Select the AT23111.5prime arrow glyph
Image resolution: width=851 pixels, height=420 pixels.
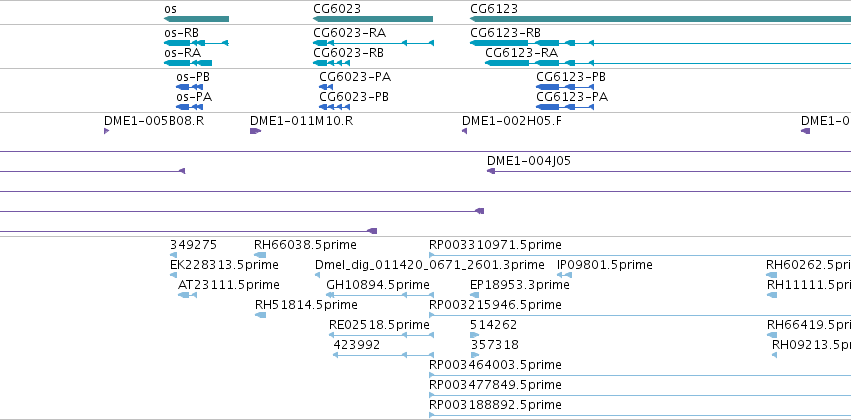187,295
